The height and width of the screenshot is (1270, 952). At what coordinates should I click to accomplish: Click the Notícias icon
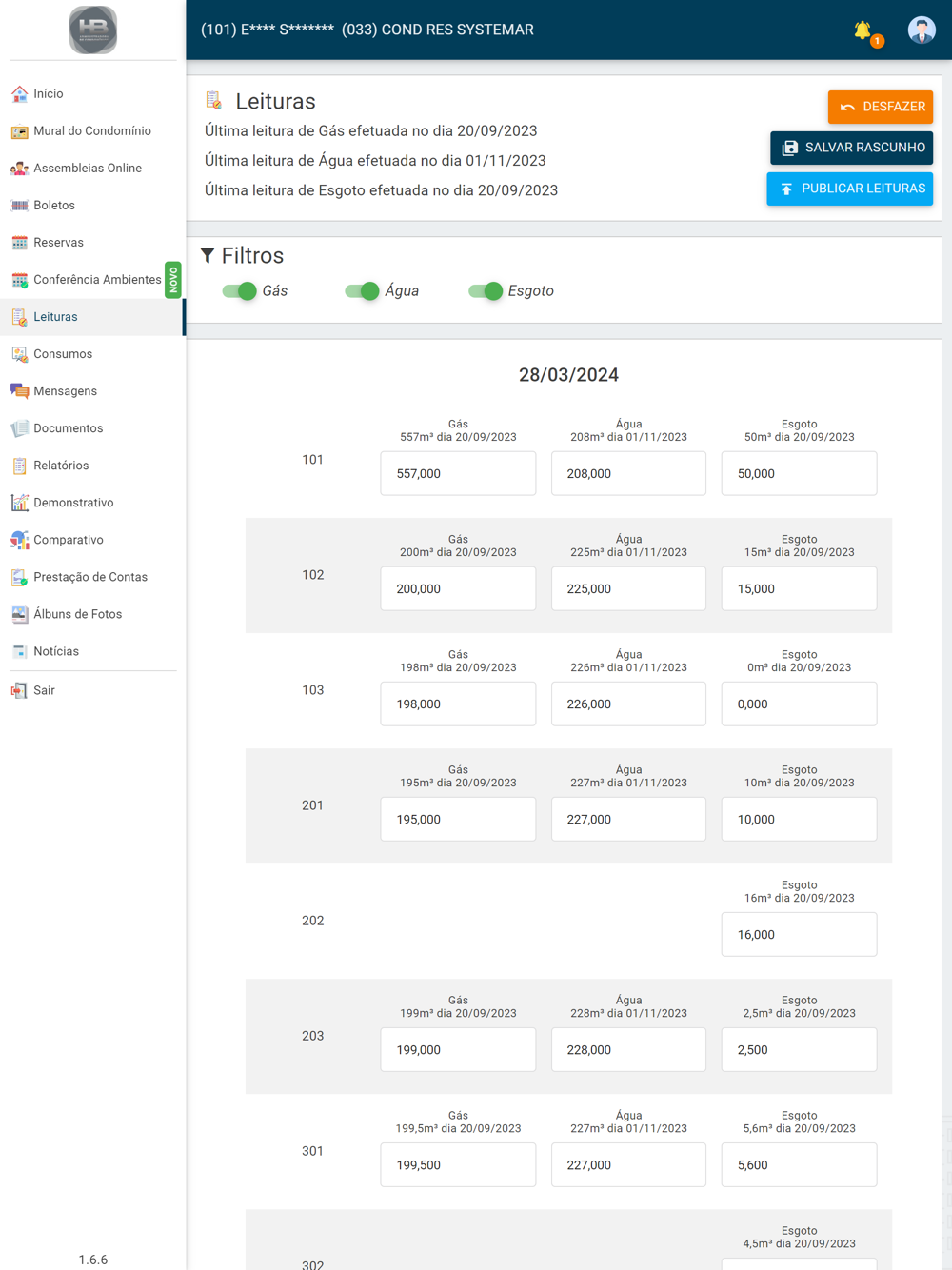(x=19, y=650)
